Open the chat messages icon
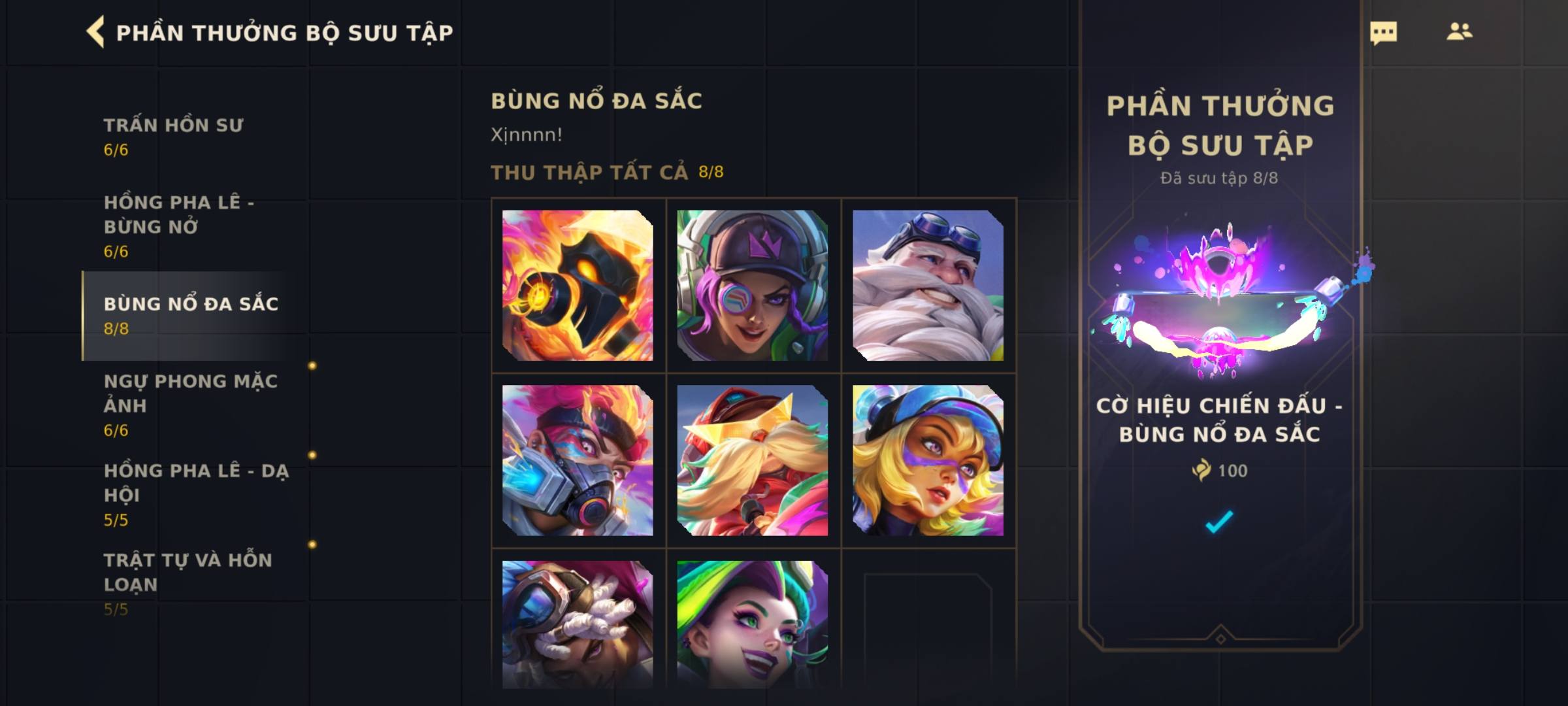Viewport: 1568px width, 706px height. point(1383,33)
